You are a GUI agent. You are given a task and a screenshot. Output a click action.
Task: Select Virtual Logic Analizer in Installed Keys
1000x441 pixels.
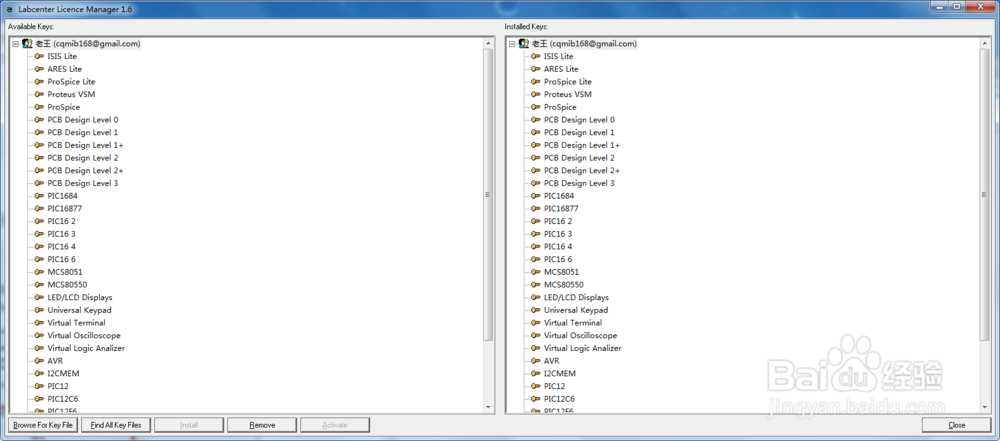[582, 348]
